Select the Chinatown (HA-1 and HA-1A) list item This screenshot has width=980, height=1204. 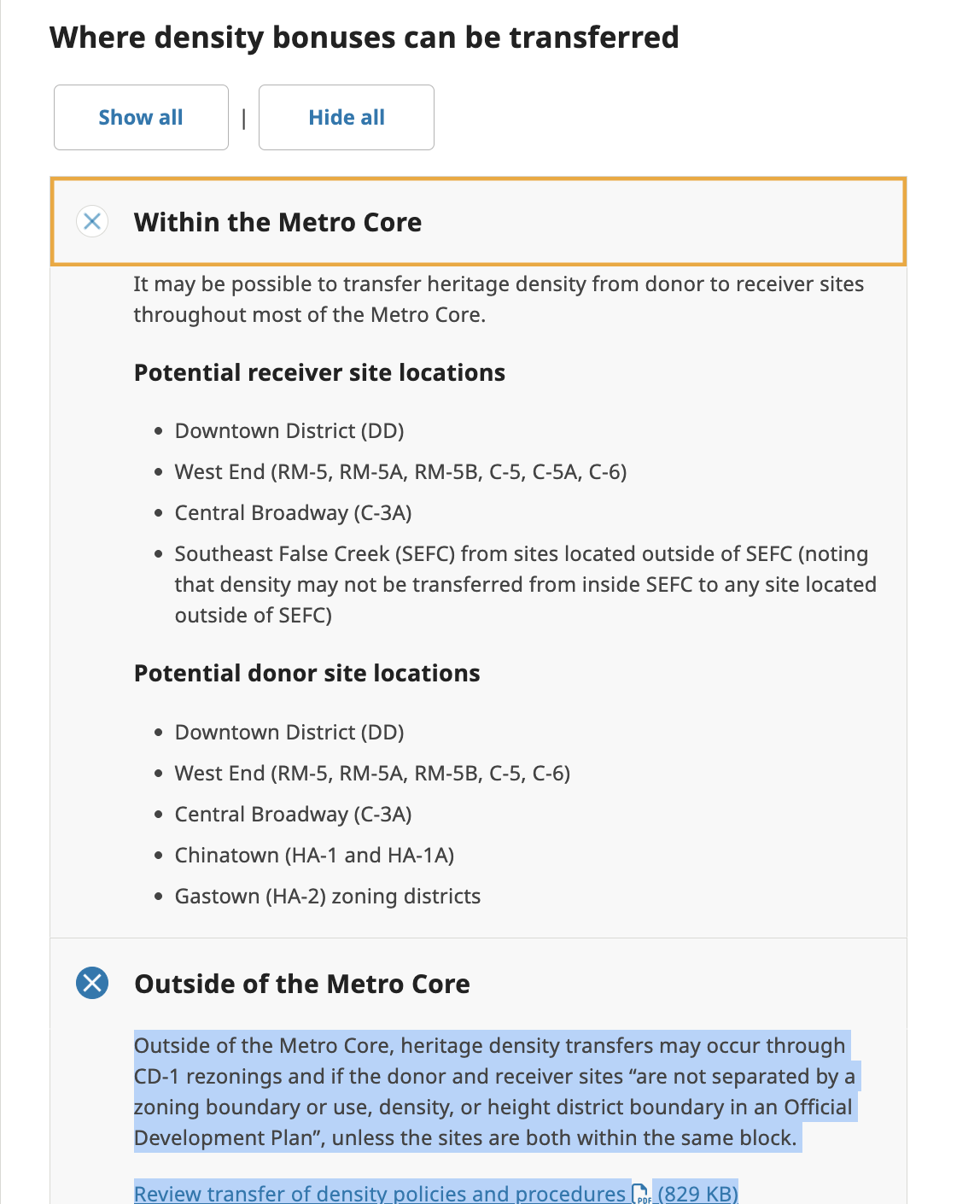tap(314, 856)
